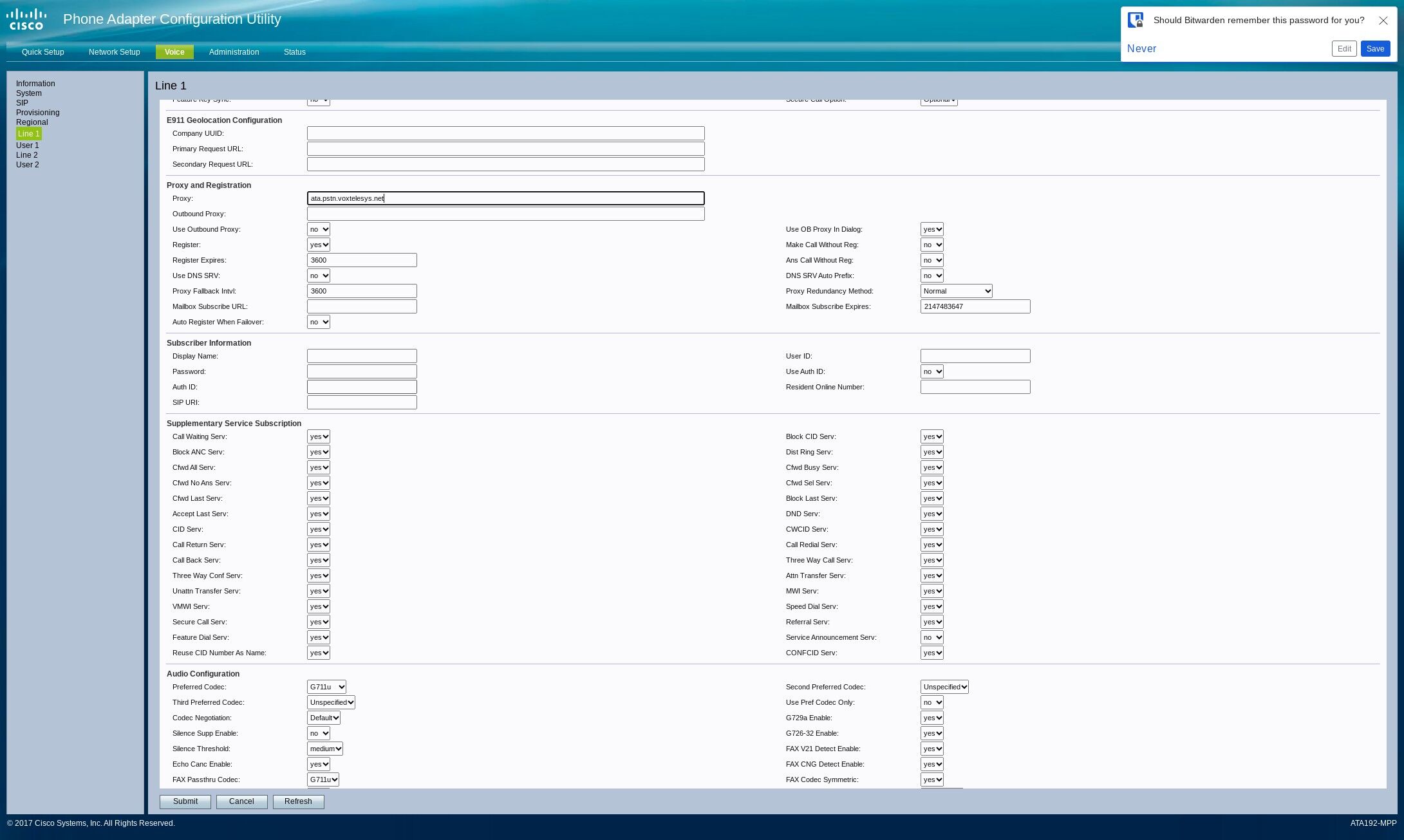Click the Auth ID field
Screen dimensions: 1404x840
tap(362, 387)
